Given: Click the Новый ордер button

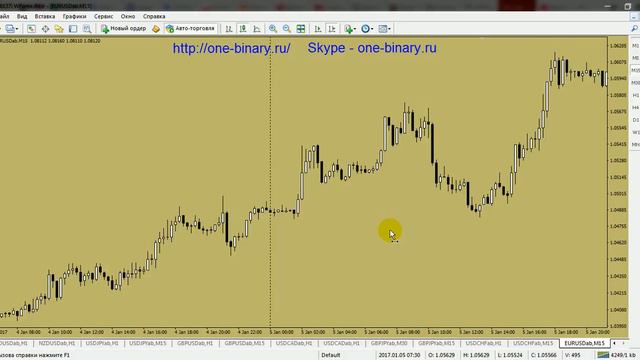Looking at the screenshot, I should pyautogui.click(x=124, y=29).
